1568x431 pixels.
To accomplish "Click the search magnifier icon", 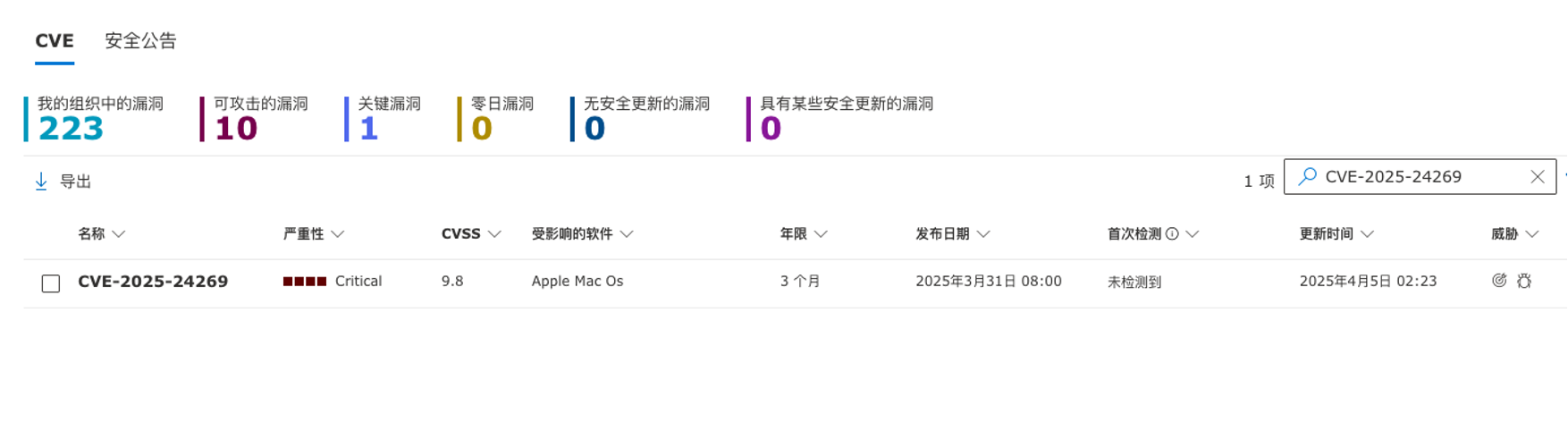I will click(x=1307, y=176).
